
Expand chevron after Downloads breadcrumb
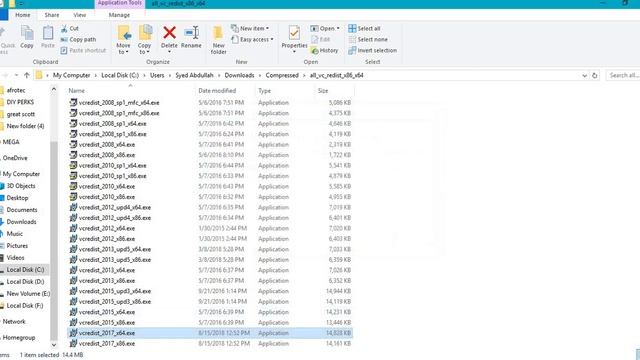260,76
